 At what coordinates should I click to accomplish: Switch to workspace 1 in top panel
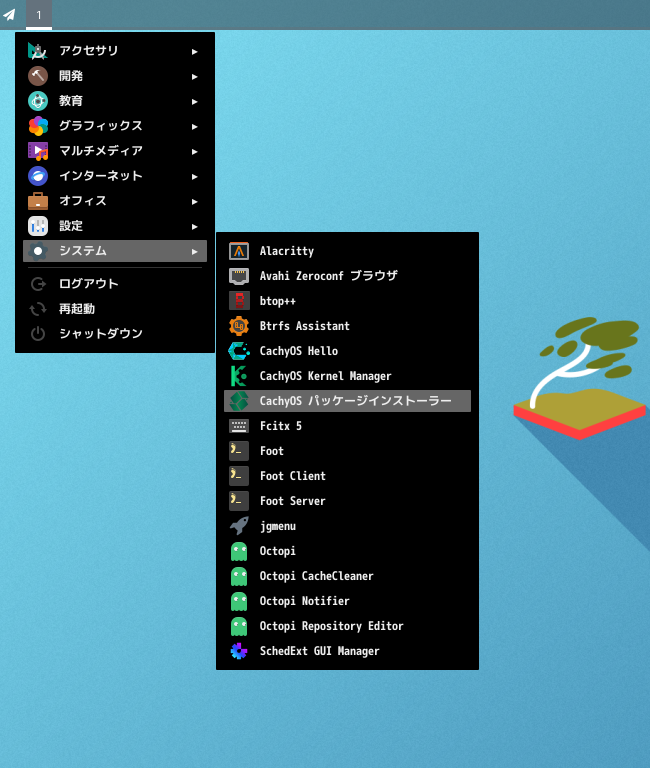point(39,14)
